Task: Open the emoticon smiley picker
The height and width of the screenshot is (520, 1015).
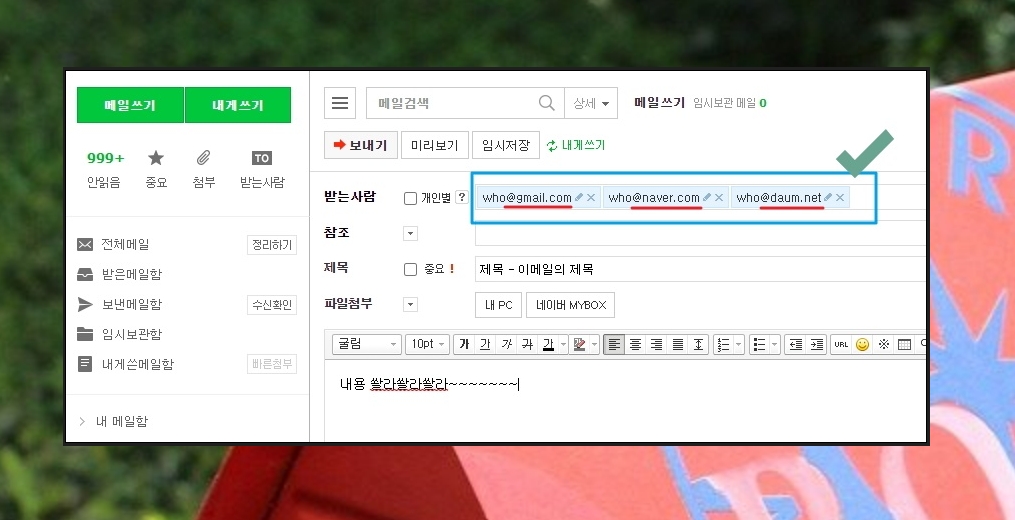Action: pos(862,345)
